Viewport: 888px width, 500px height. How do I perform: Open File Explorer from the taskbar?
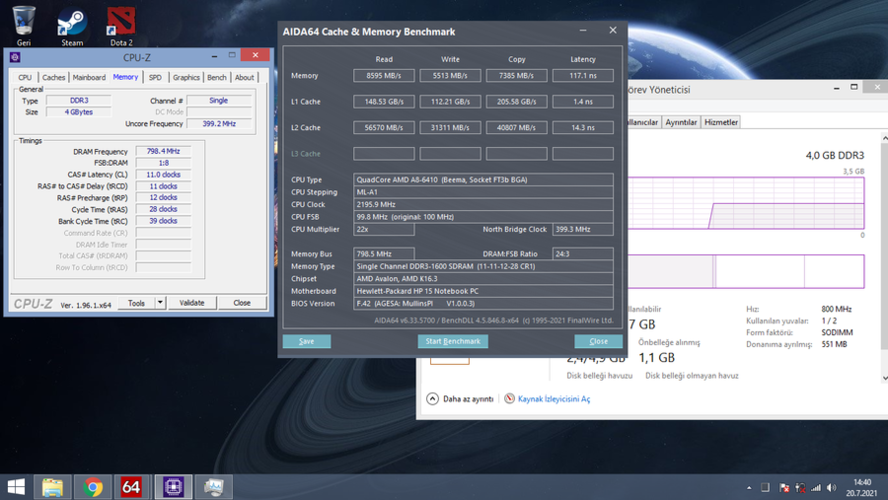tap(53, 487)
